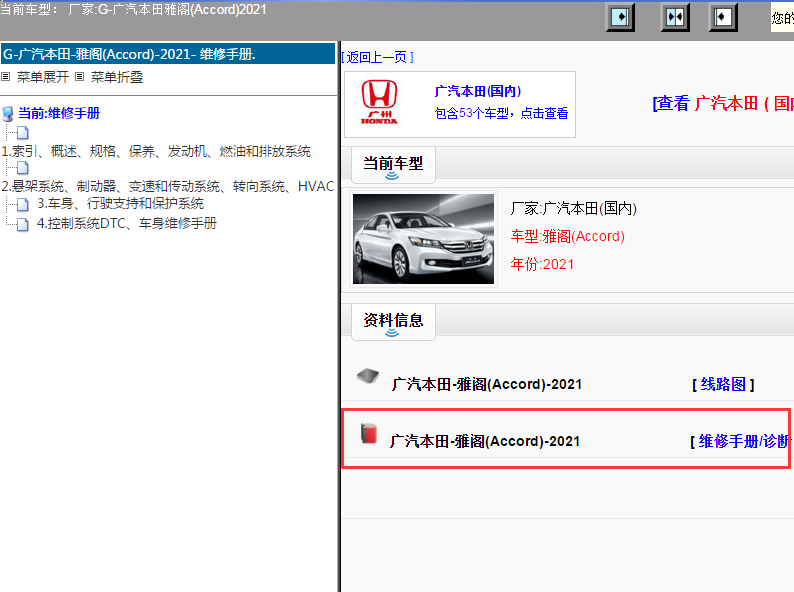Open 广汽本田(国内) manufacturer link
794x592 pixels.
pyautogui.click(x=478, y=91)
